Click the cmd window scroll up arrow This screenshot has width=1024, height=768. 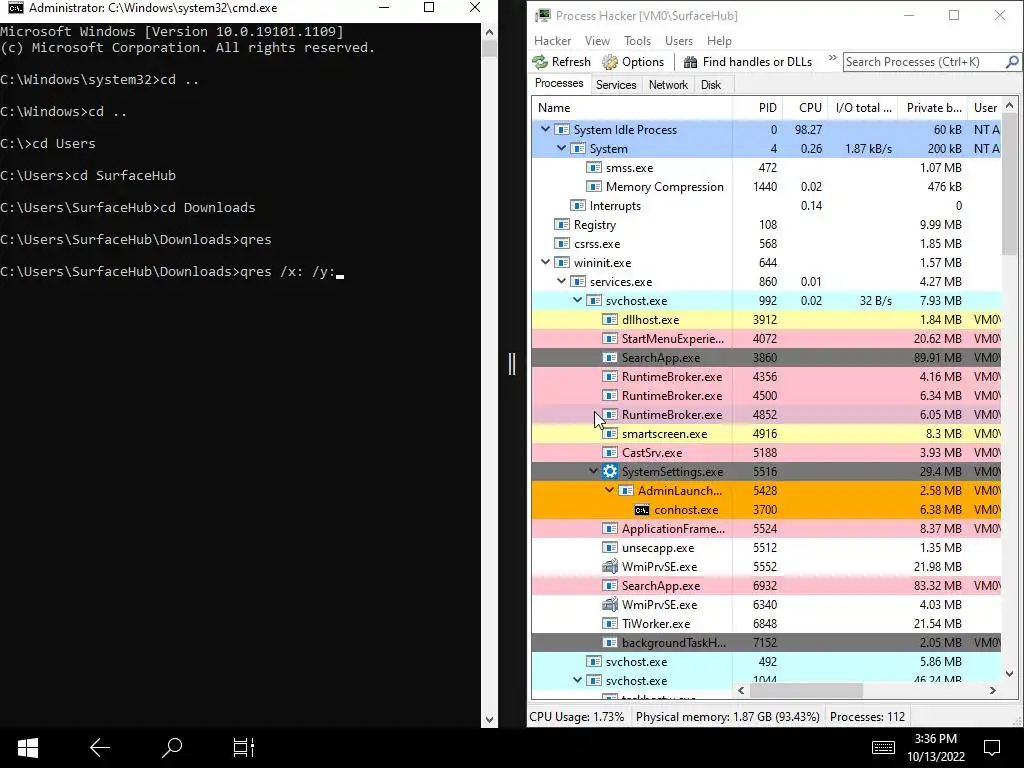pos(489,31)
